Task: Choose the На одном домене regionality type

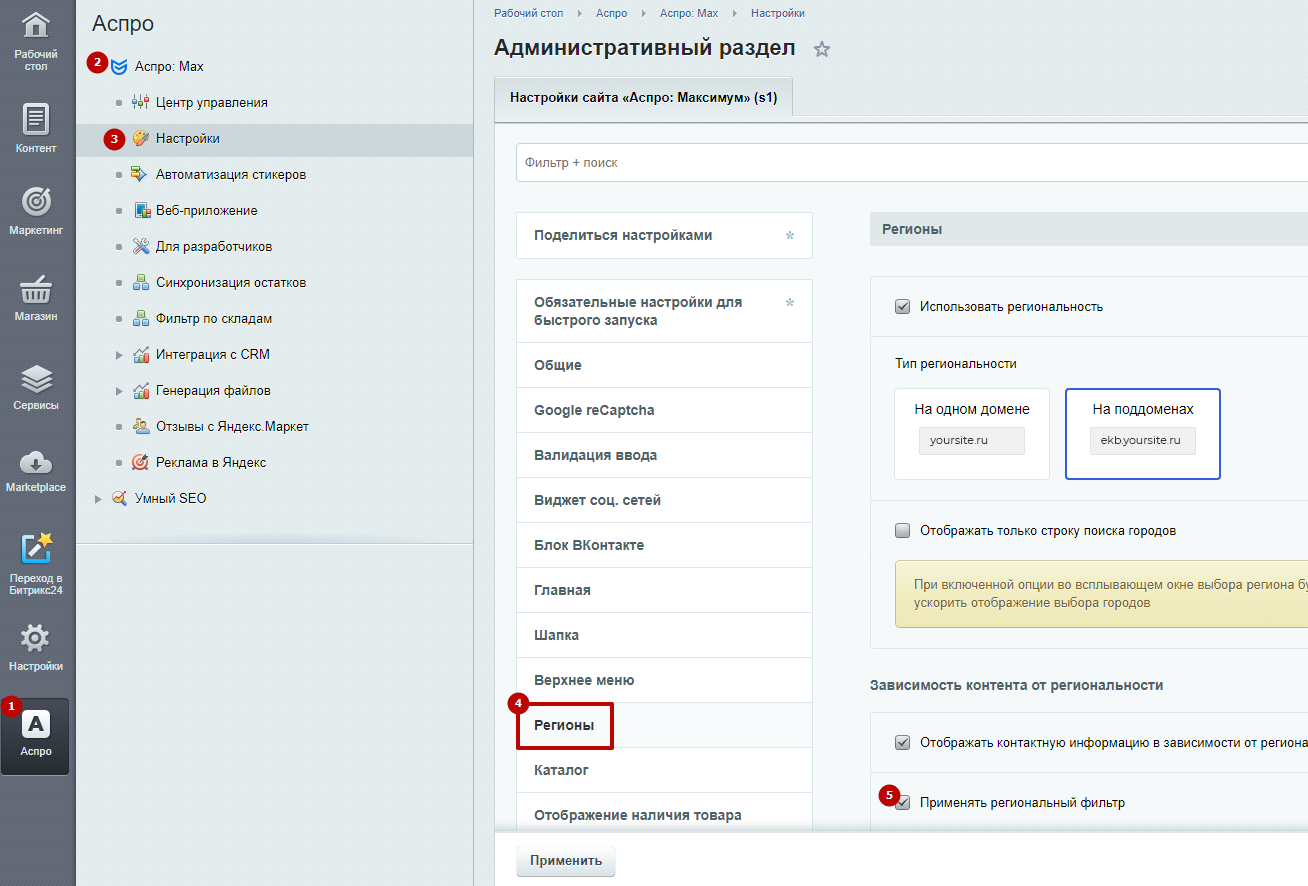Action: pyautogui.click(x=972, y=434)
